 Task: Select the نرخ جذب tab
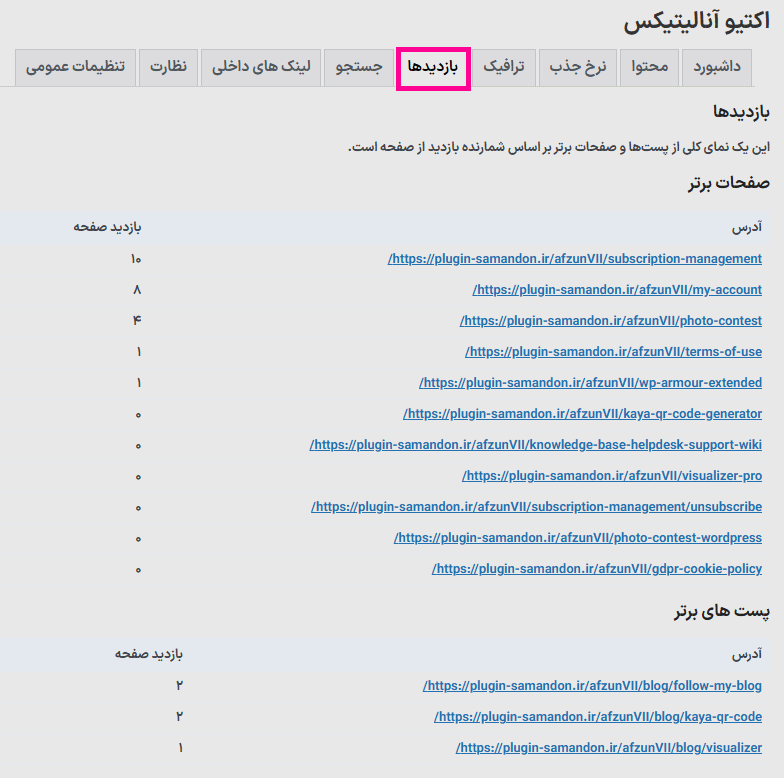click(579, 68)
